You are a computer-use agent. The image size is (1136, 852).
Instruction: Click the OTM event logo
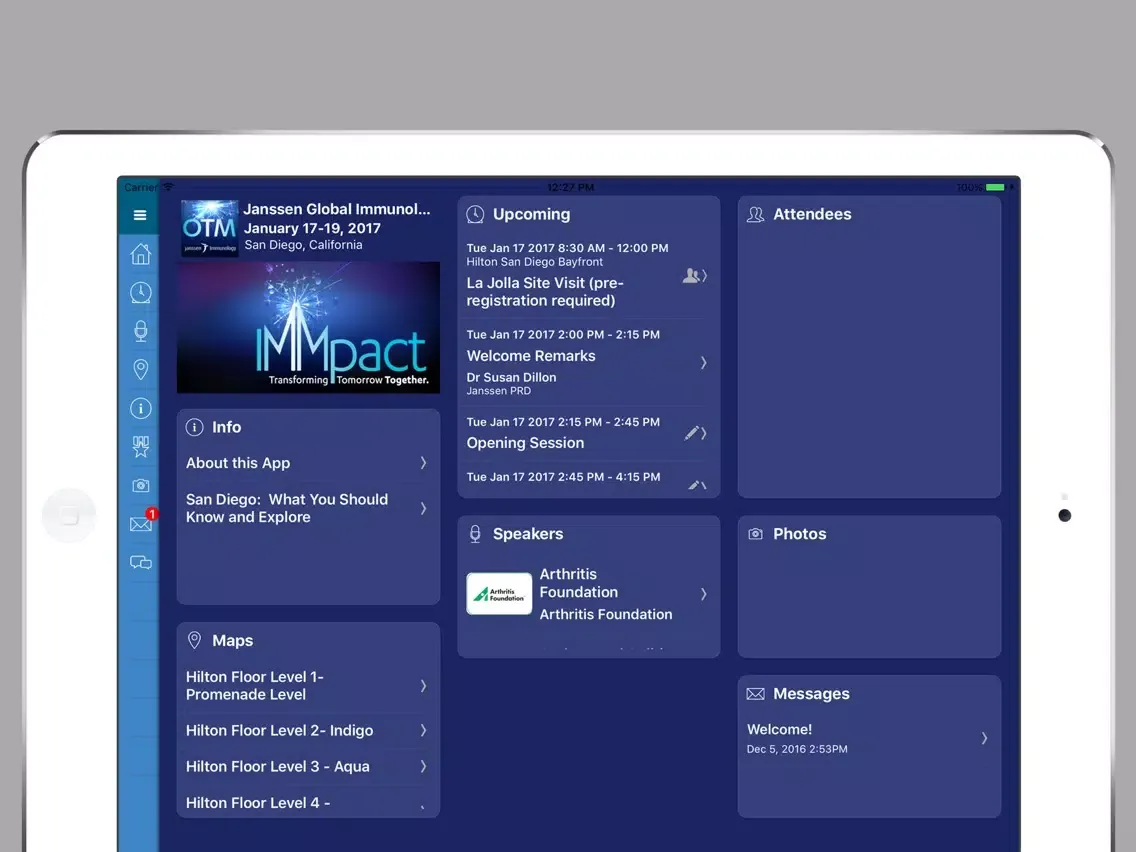pyautogui.click(x=209, y=228)
